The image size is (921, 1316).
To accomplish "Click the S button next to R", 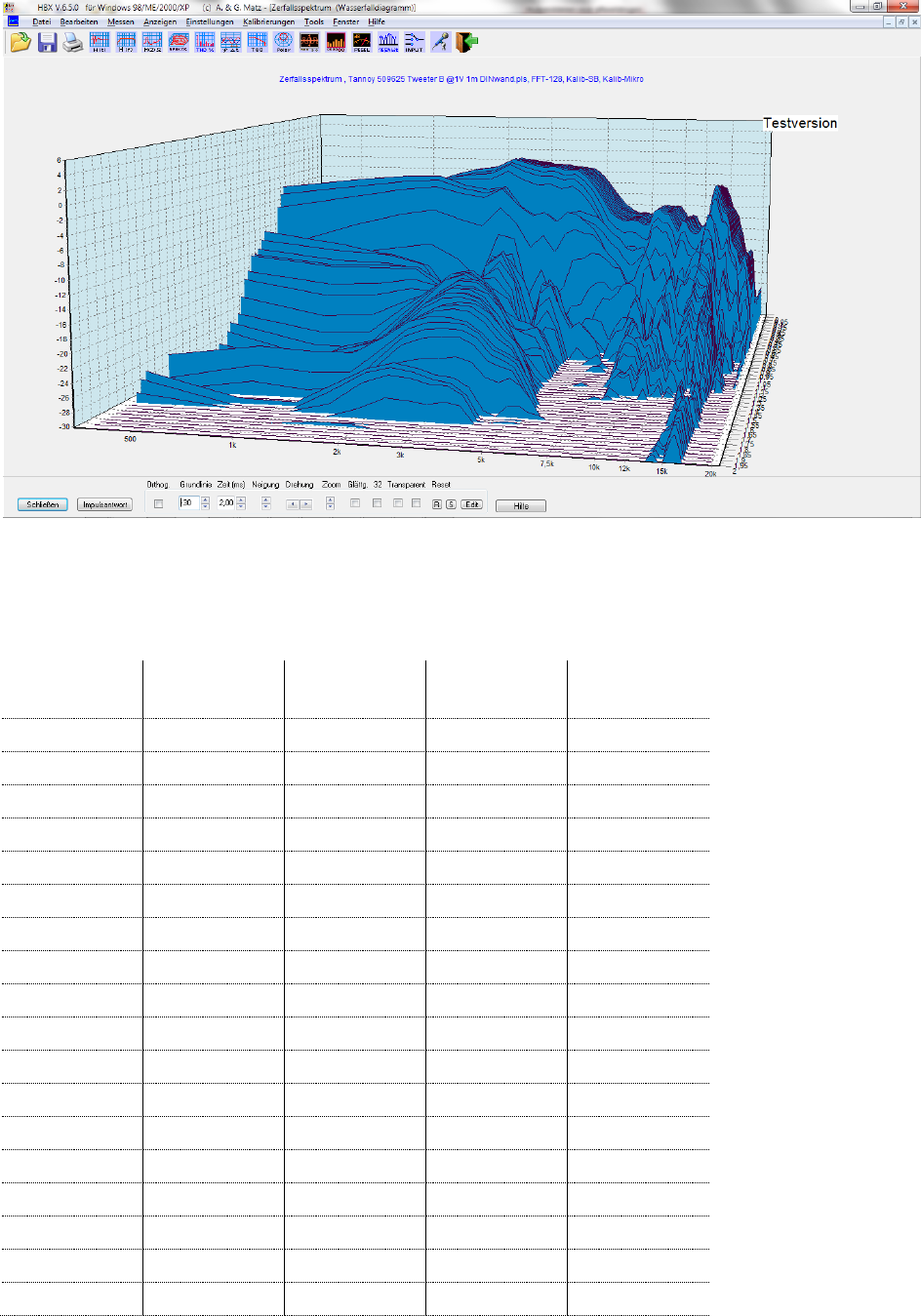I will pyautogui.click(x=451, y=504).
